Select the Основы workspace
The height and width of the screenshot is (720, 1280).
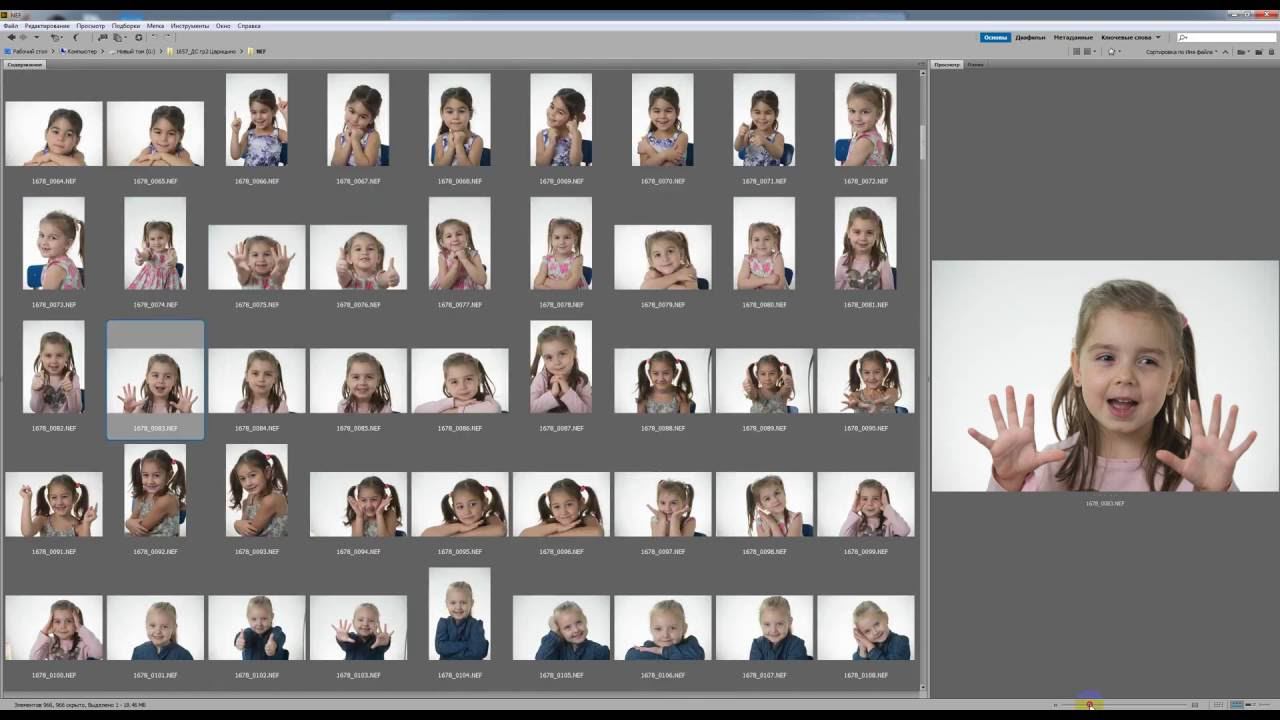(995, 37)
